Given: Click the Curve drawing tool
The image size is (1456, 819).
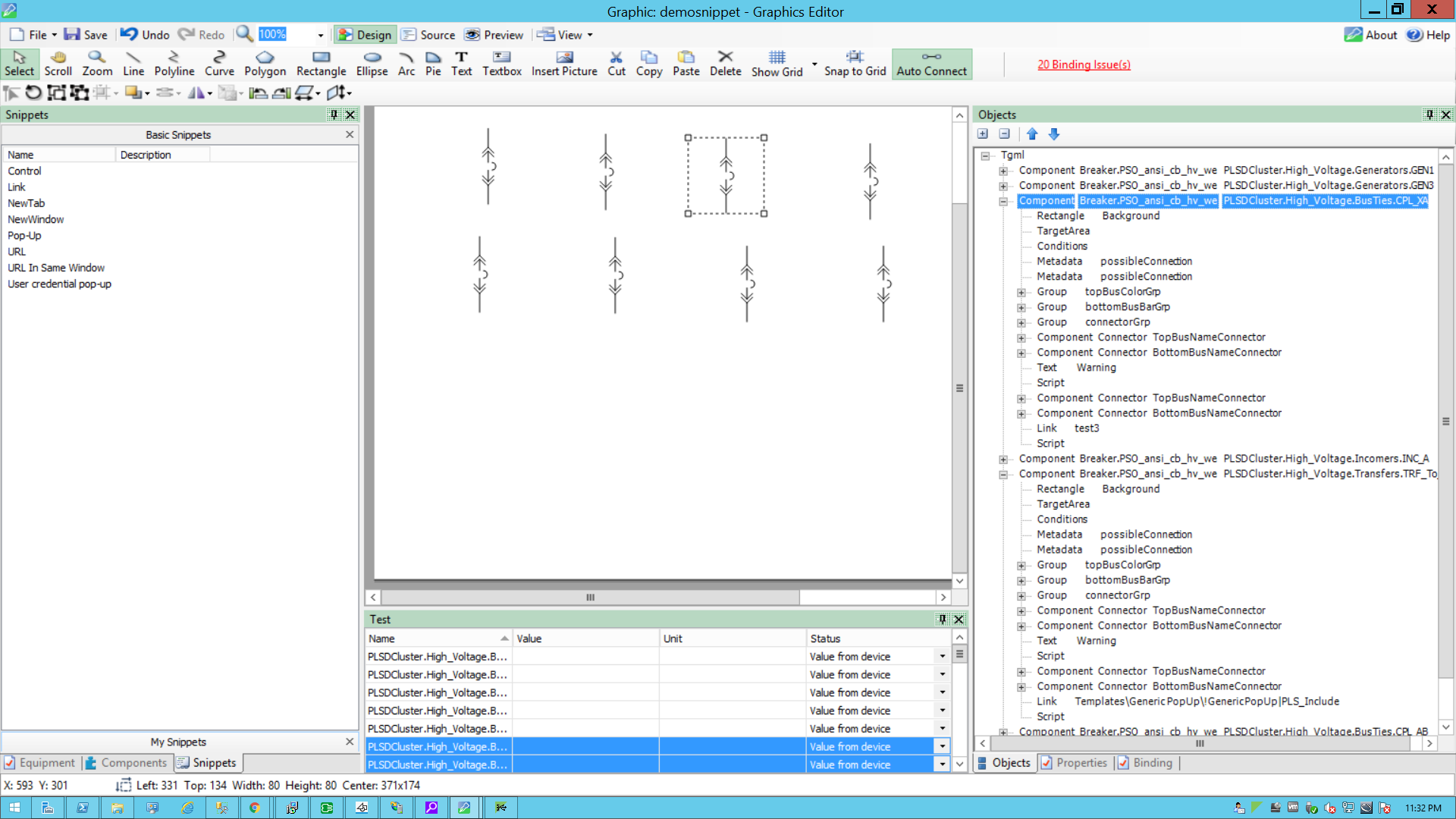Looking at the screenshot, I should point(219,64).
